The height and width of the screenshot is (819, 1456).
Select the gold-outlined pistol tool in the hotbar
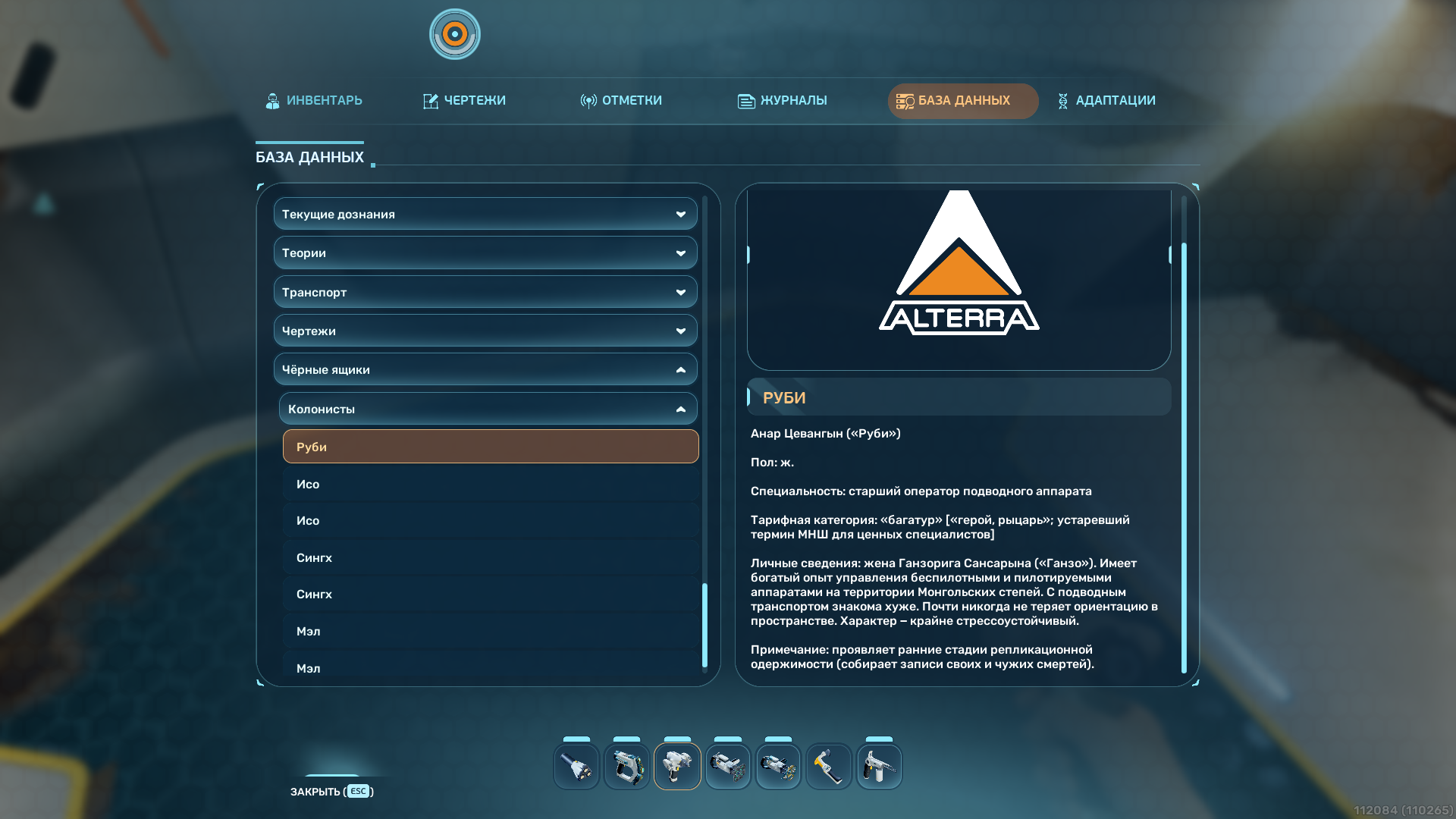[677, 766]
